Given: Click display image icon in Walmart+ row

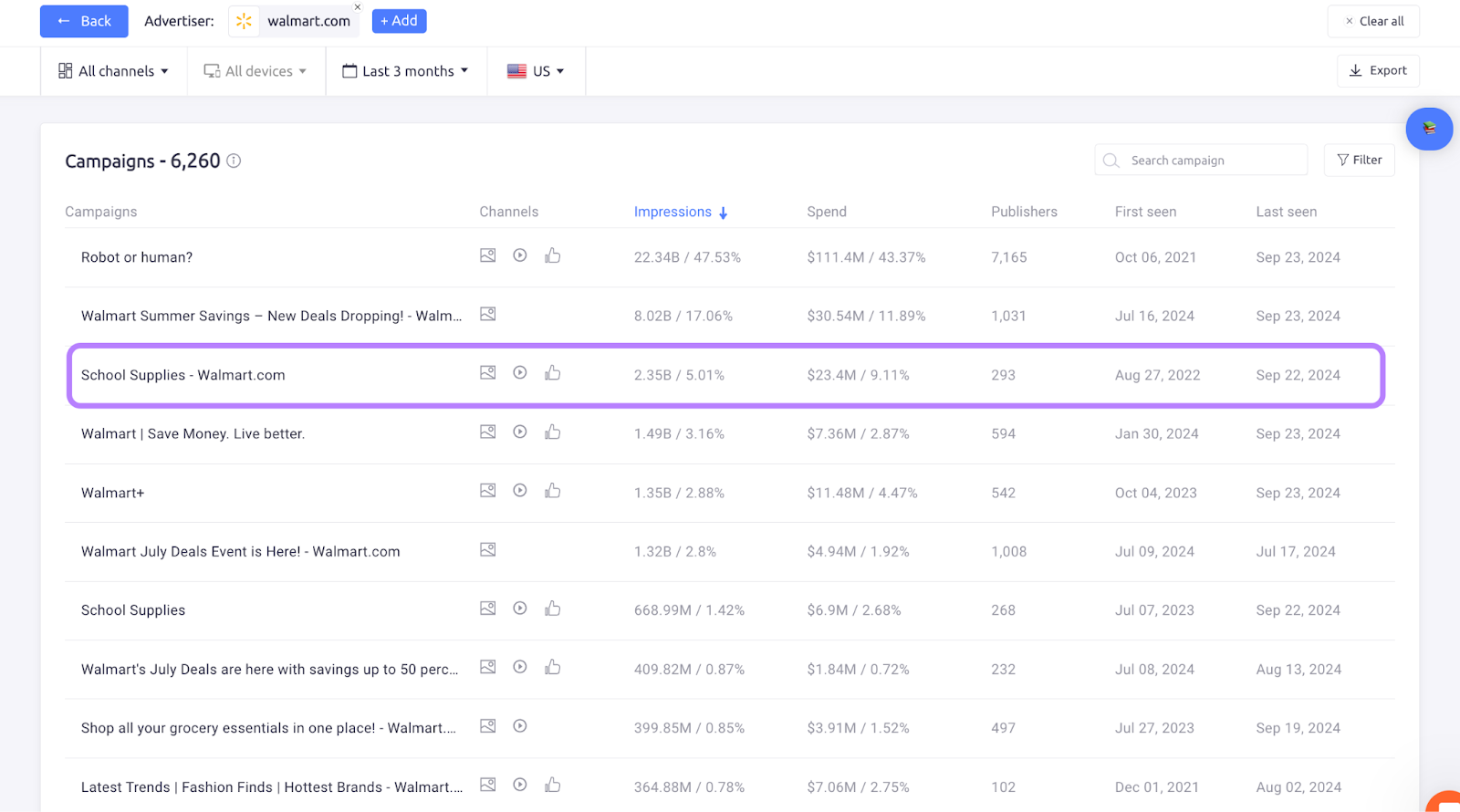Looking at the screenshot, I should point(488,490).
